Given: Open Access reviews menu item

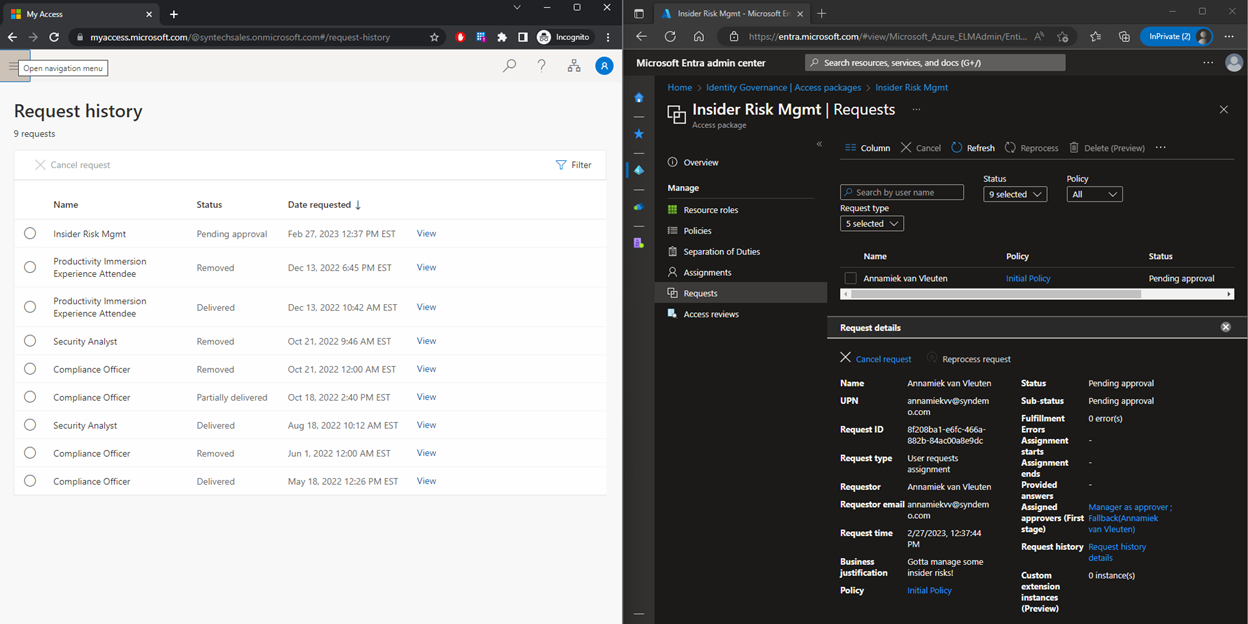Looking at the screenshot, I should (711, 314).
